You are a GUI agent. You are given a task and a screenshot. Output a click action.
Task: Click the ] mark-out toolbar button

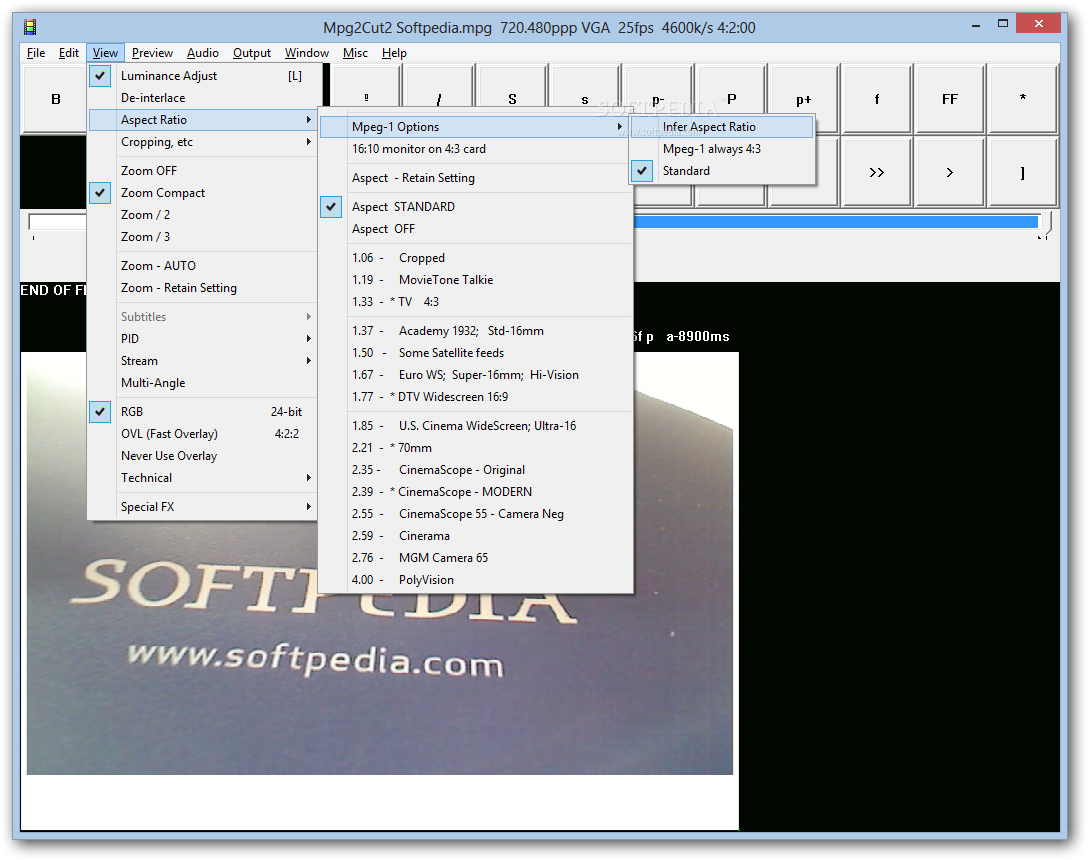click(x=1023, y=172)
